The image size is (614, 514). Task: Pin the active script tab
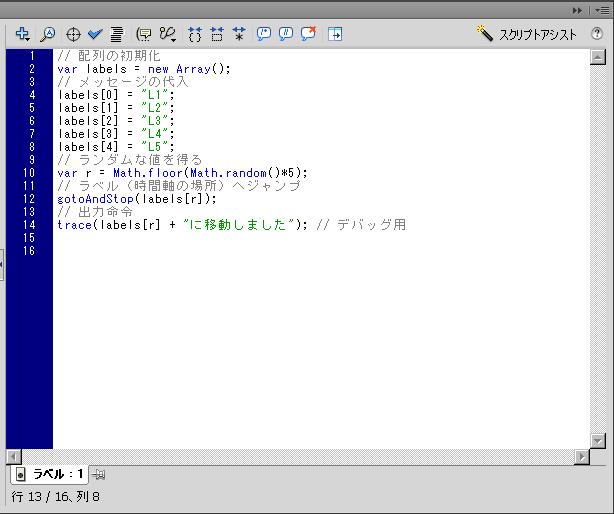click(98, 475)
